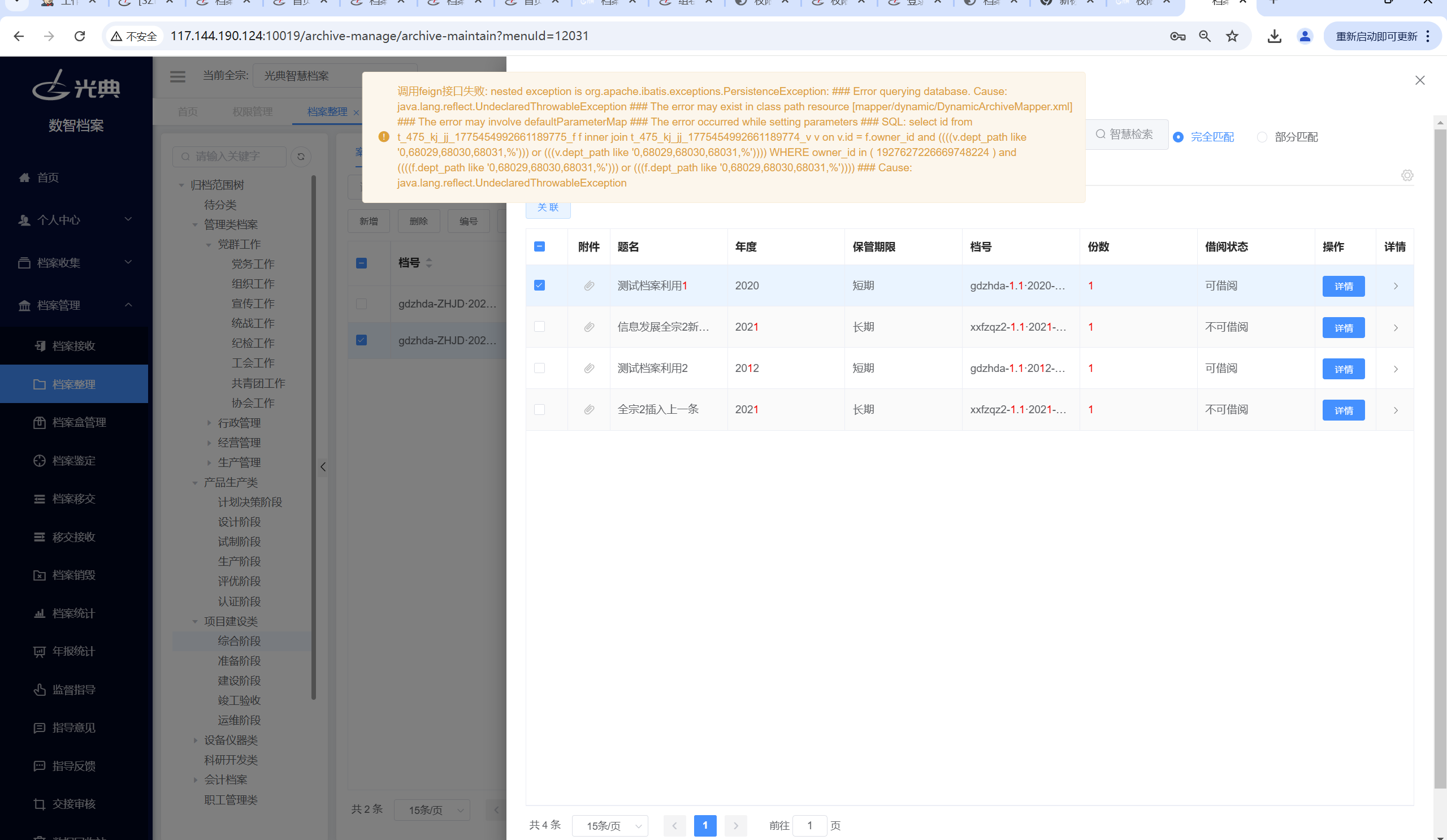Image resolution: width=1447 pixels, height=840 pixels.
Task: Open the browser profile avatar icon
Action: click(1305, 36)
